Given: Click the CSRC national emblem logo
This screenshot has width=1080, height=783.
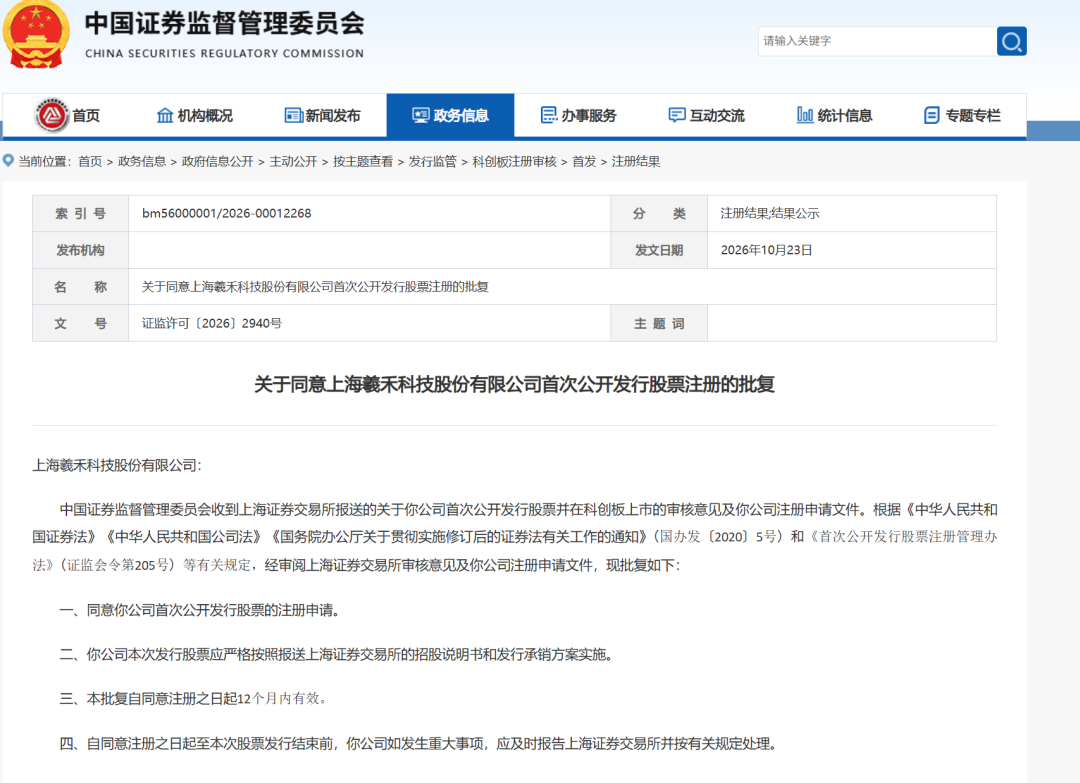Looking at the screenshot, I should (x=36, y=34).
